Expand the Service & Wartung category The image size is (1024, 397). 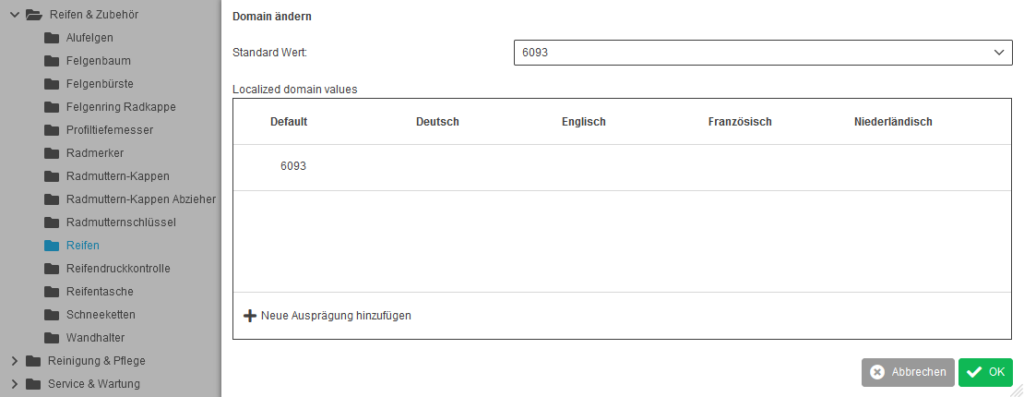pyautogui.click(x=14, y=384)
